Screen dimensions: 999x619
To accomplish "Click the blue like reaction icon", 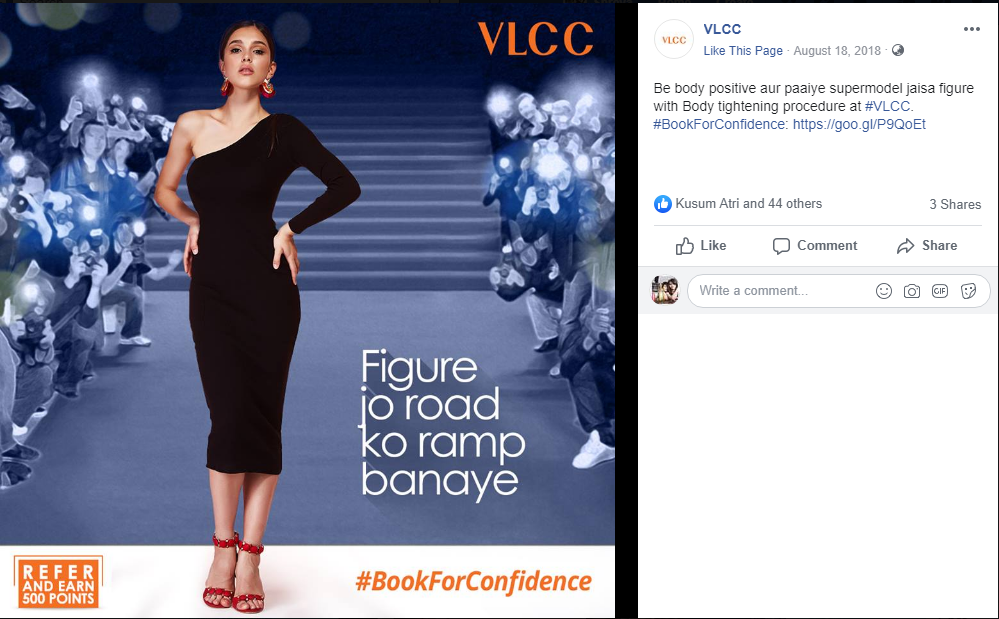I will pos(663,204).
